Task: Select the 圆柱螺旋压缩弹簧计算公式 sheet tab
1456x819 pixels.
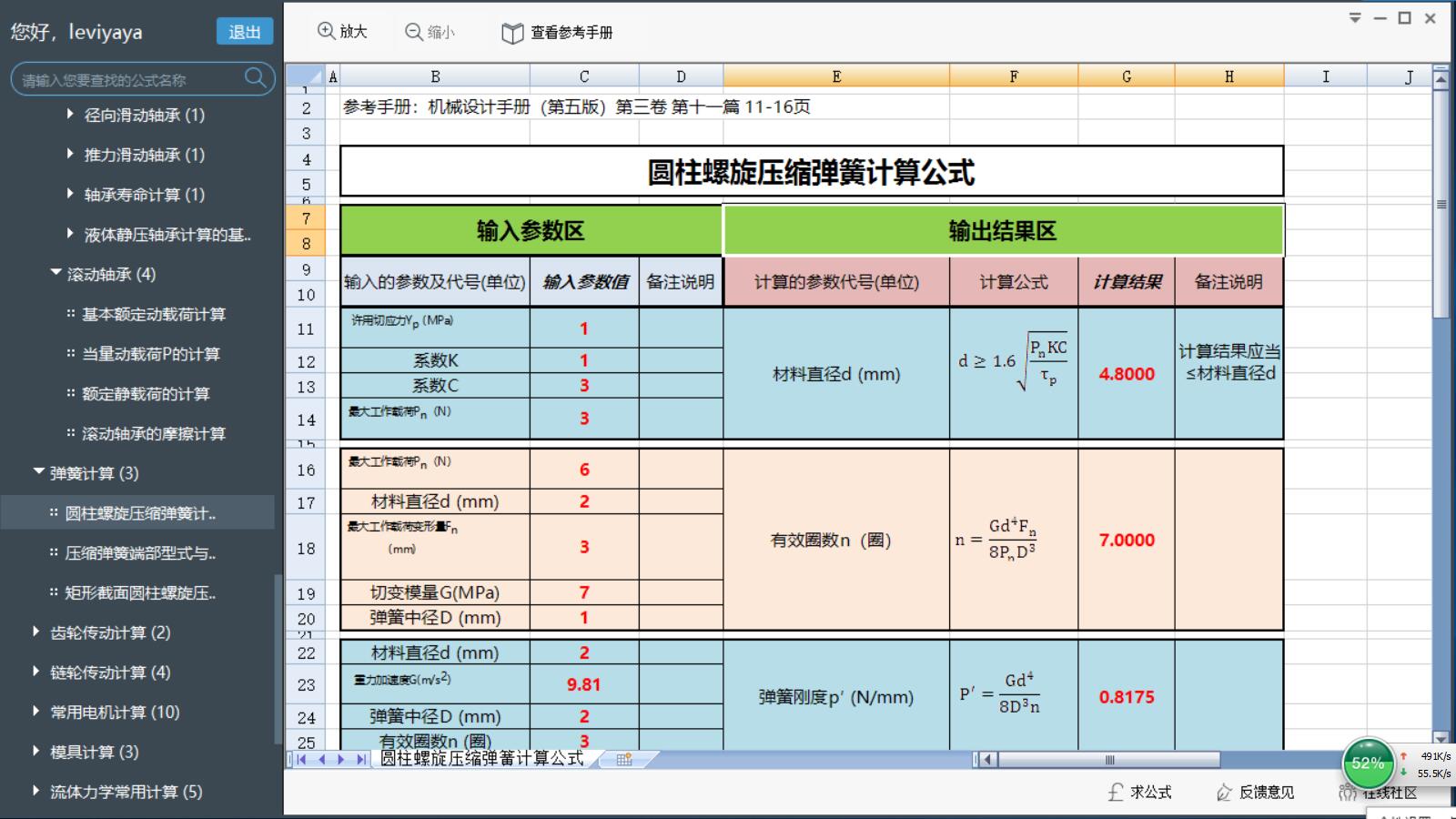Action: (x=481, y=759)
